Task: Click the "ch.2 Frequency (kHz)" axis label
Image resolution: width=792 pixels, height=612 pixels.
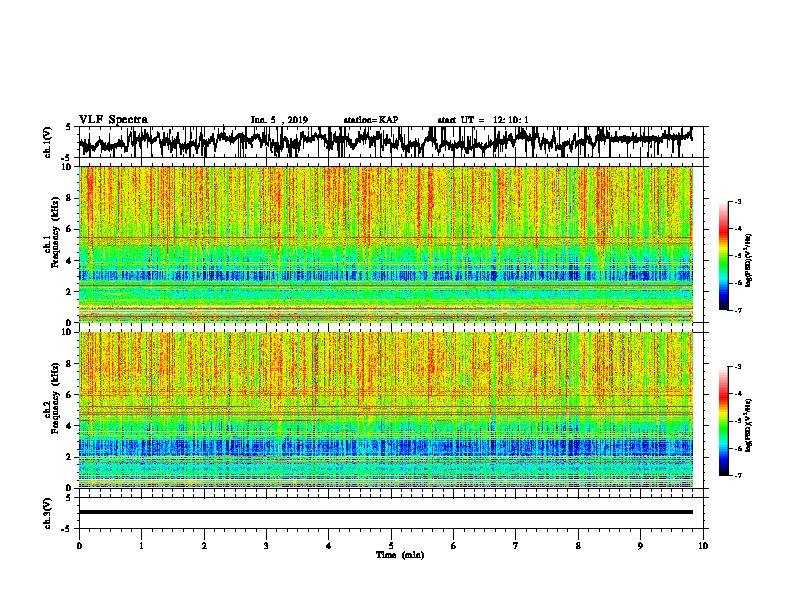Action: [x=51, y=398]
